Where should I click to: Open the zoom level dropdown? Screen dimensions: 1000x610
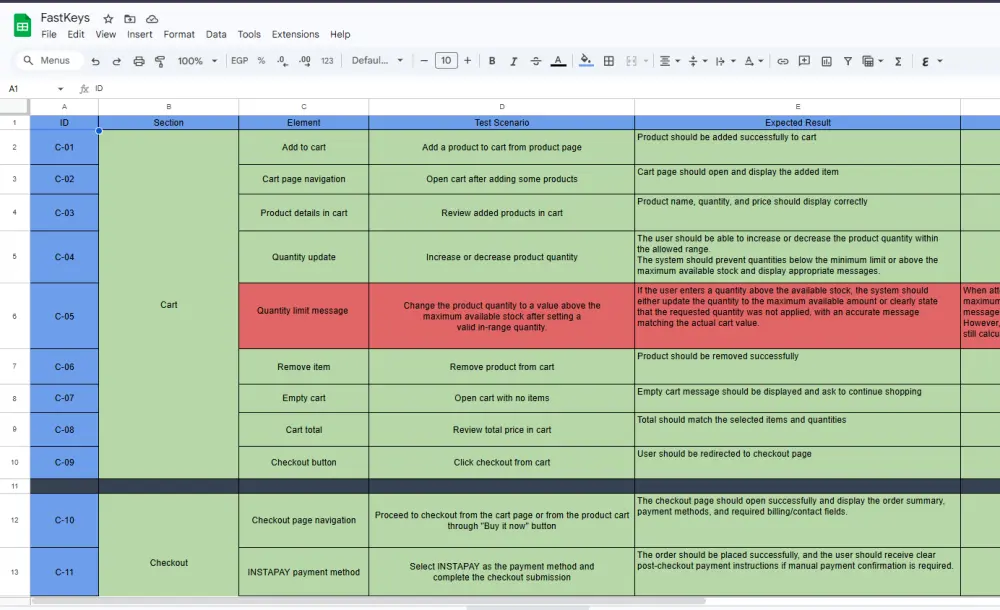(x=198, y=61)
